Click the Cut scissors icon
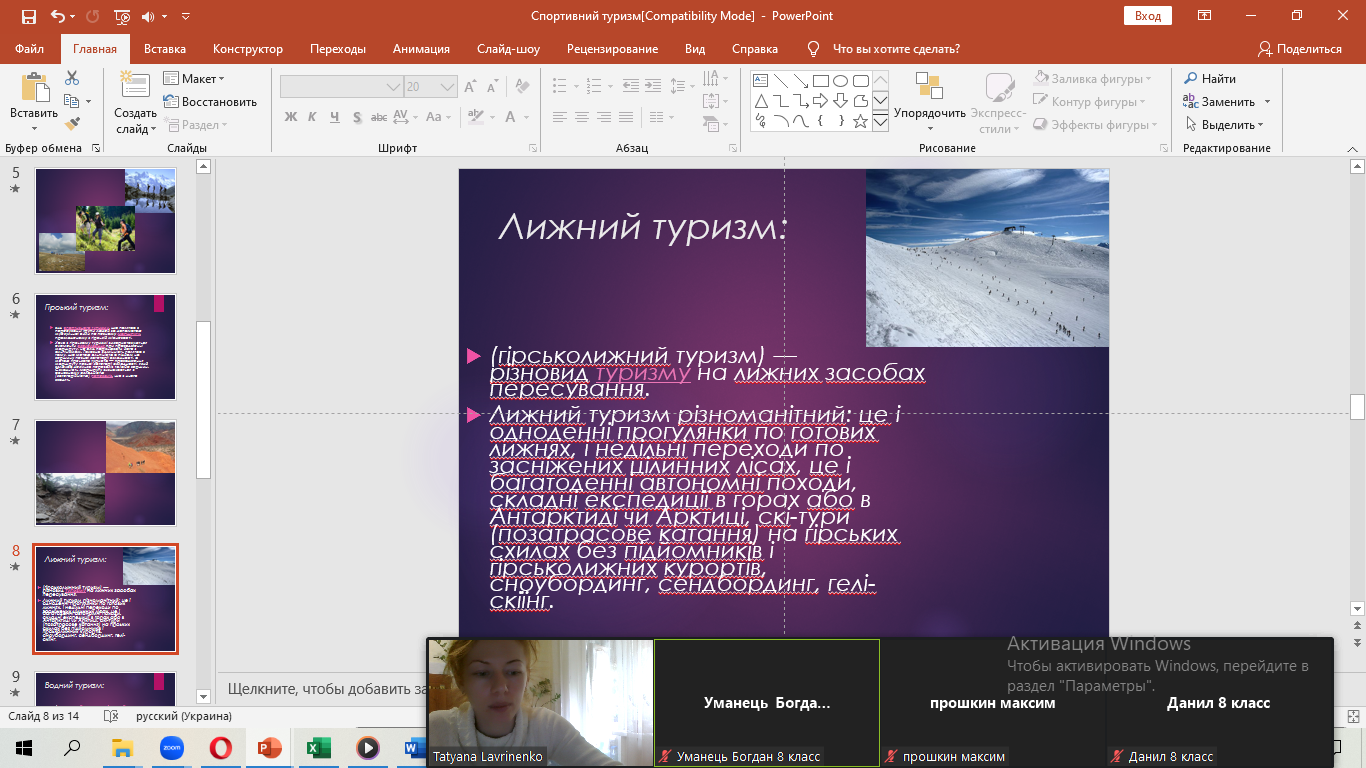This screenshot has height=768, width=1366. [x=72, y=78]
